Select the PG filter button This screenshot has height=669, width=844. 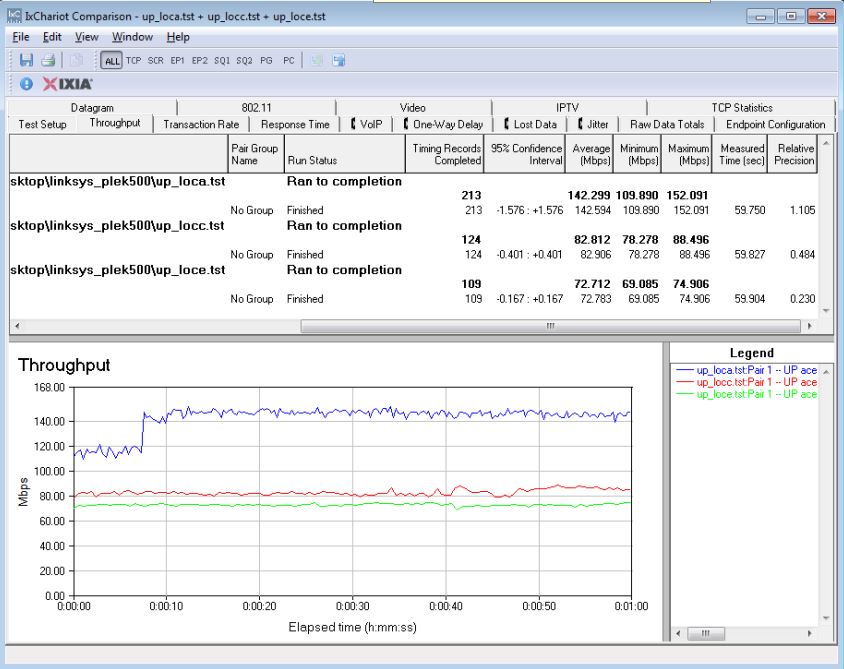[x=266, y=61]
